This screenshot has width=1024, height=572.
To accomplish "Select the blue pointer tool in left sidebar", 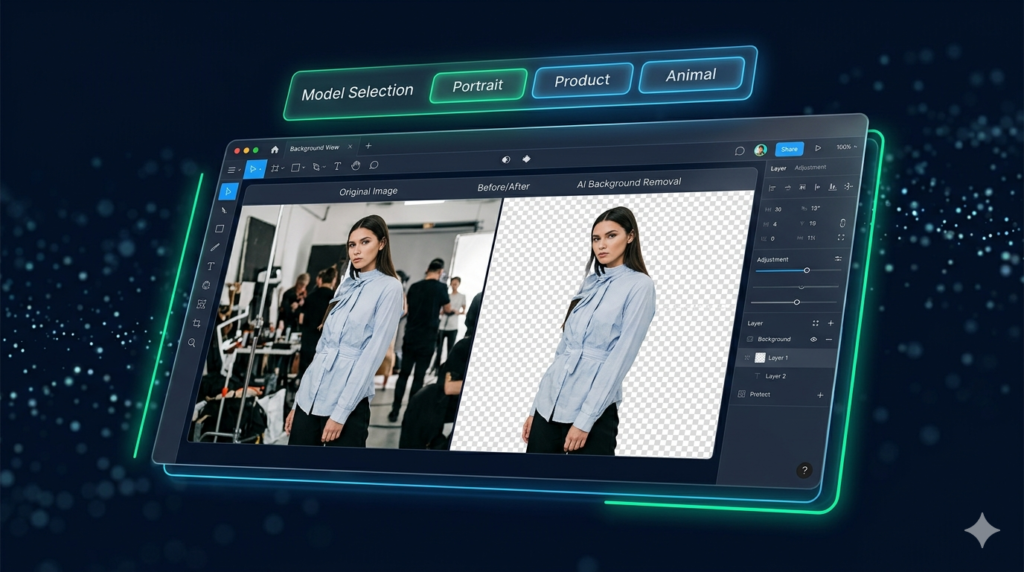I will point(228,191).
